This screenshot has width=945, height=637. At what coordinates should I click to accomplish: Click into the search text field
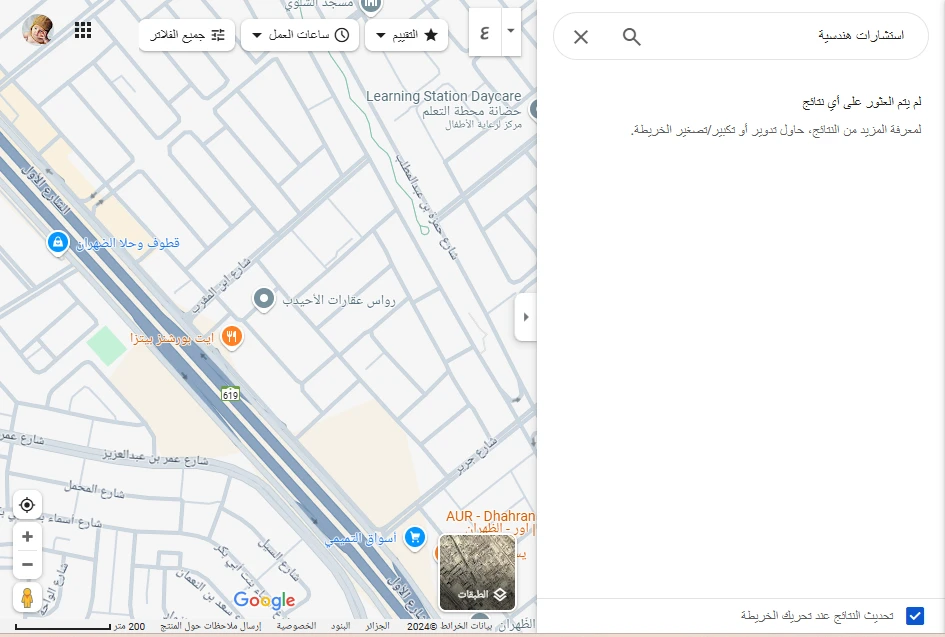pos(780,37)
